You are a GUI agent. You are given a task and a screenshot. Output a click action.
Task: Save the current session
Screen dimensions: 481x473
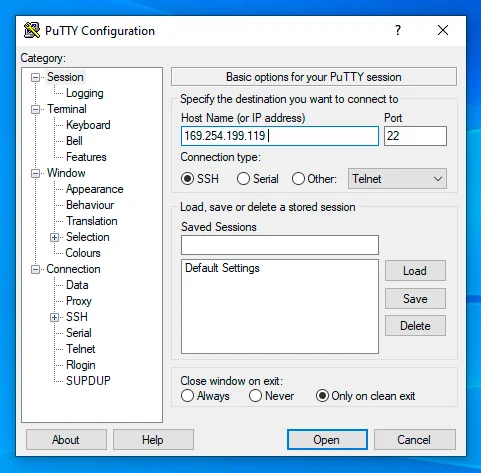coord(415,299)
